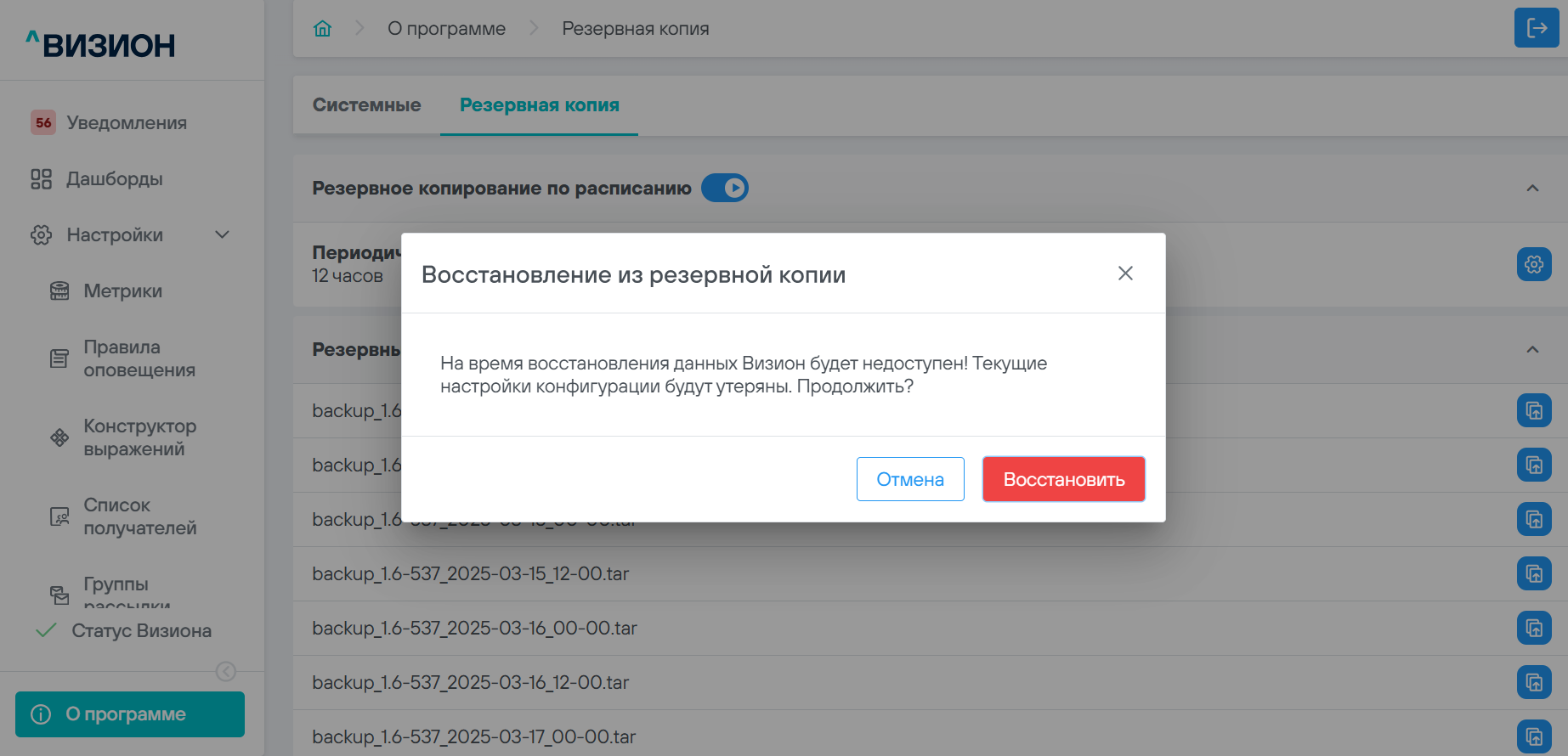Restore backup 2025-03-16_12-00 icon
Screen dimensions: 1568x756
(1534, 682)
